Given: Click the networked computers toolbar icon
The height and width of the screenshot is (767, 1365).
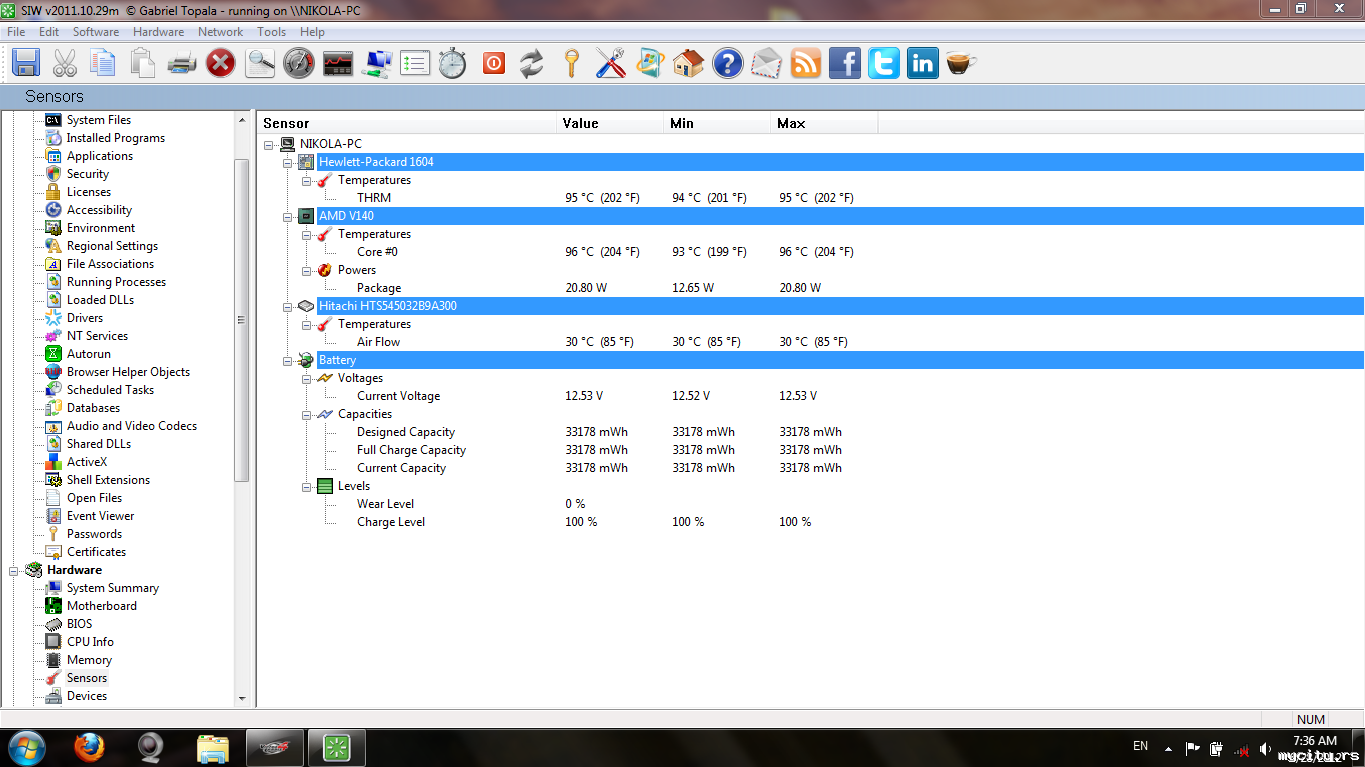Looking at the screenshot, I should pos(377,63).
